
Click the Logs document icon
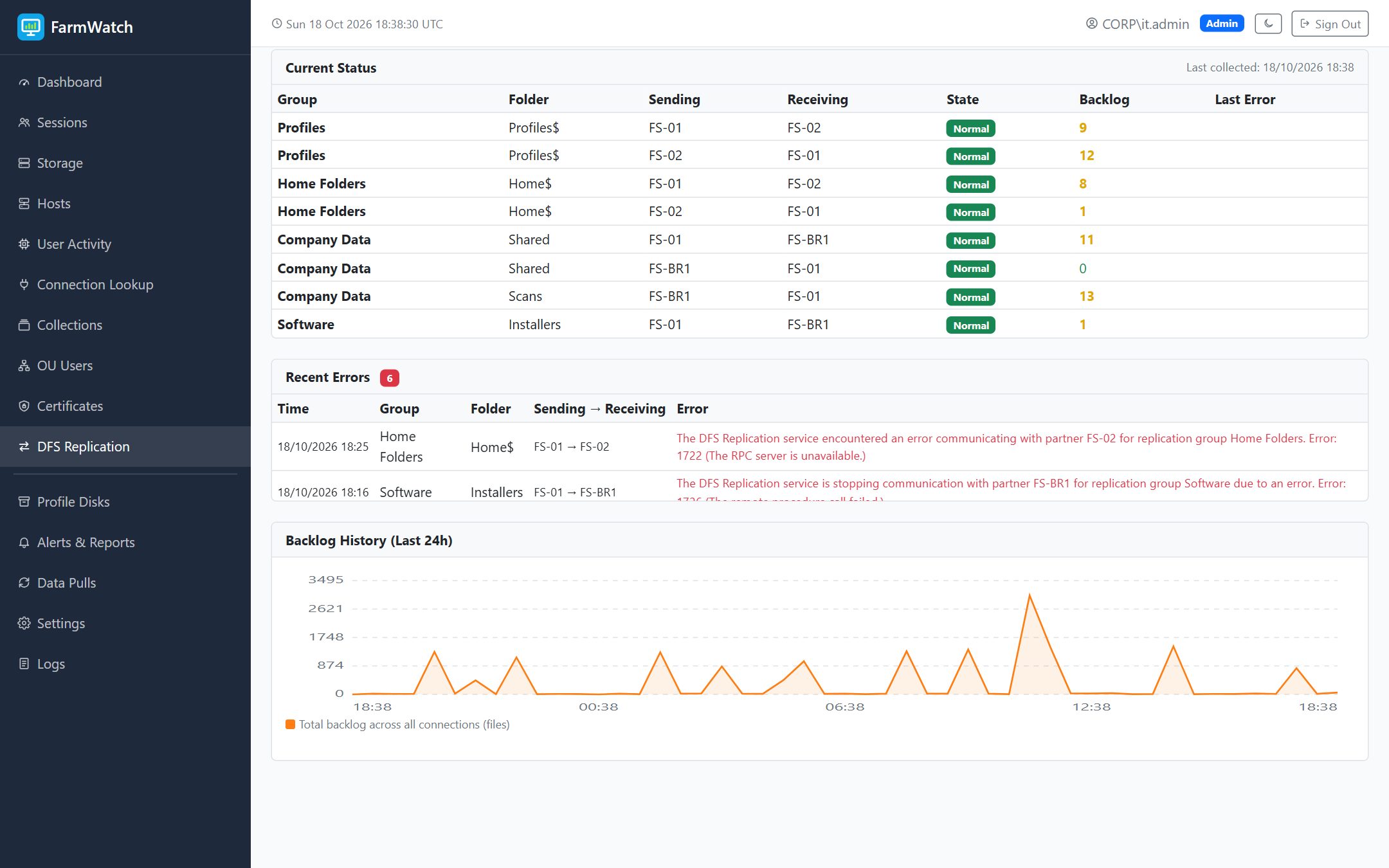click(24, 664)
